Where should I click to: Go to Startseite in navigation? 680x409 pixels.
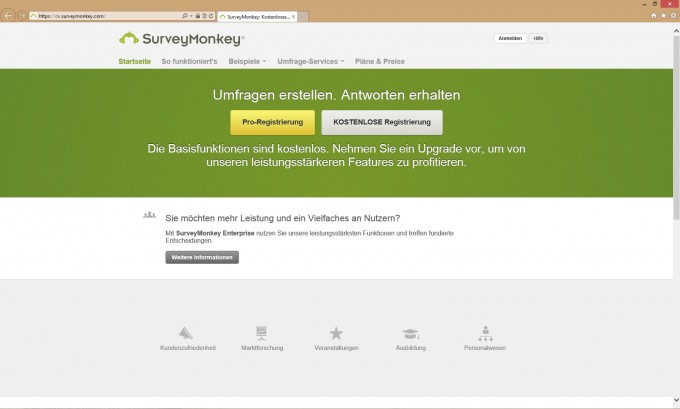pyautogui.click(x=134, y=62)
